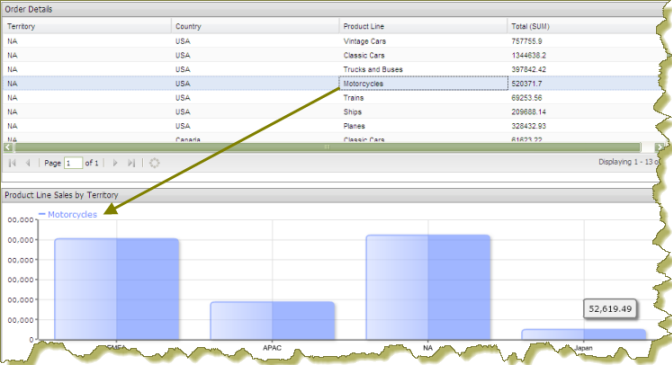Click scroll-left arrow of horizontal scrollbar
The height and width of the screenshot is (365, 672).
8,147
